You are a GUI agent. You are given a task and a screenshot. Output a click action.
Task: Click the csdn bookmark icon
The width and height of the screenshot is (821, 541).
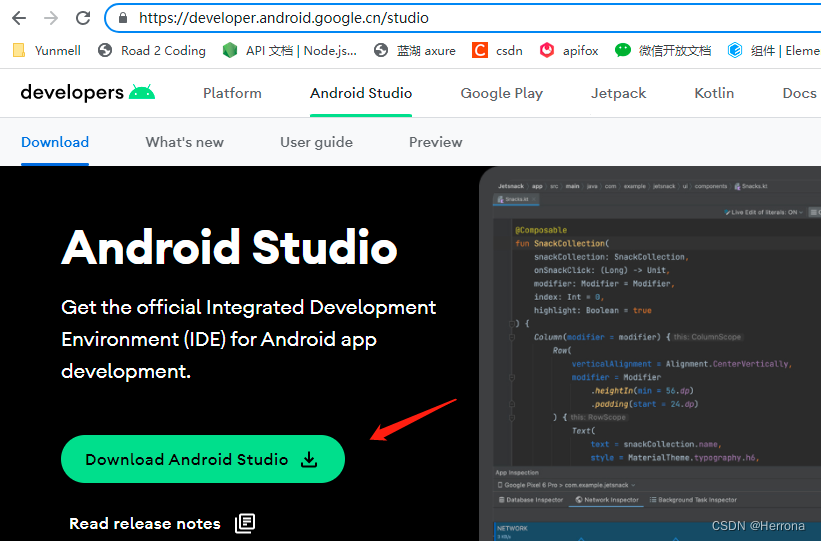pos(480,51)
